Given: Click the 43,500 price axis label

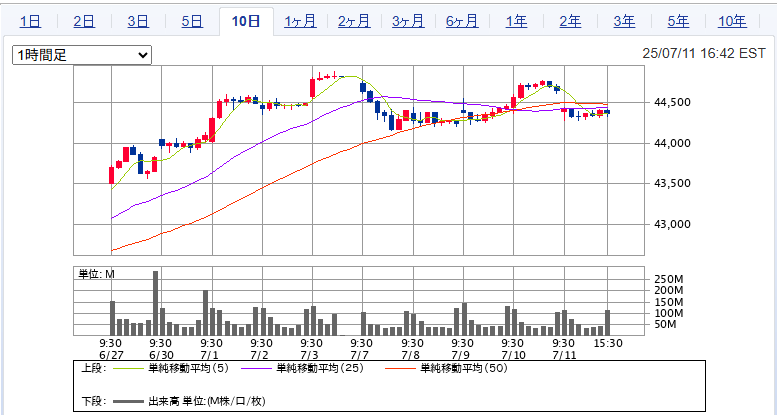Looking at the screenshot, I should (x=670, y=183).
